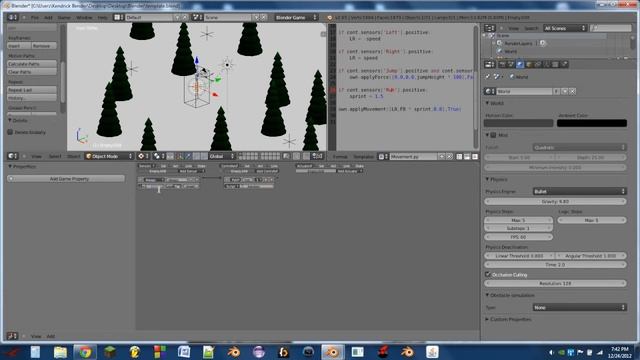The height and width of the screenshot is (360, 640).
Task: Click the FPS 60 field
Action: [518, 237]
